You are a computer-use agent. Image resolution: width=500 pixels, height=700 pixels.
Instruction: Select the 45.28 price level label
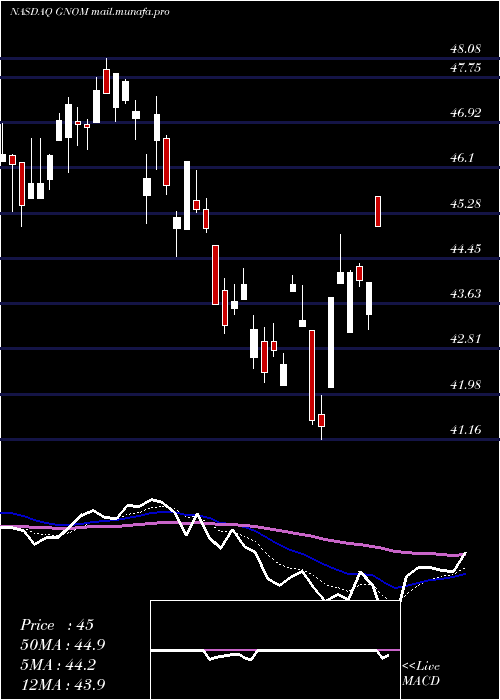[x=466, y=204]
